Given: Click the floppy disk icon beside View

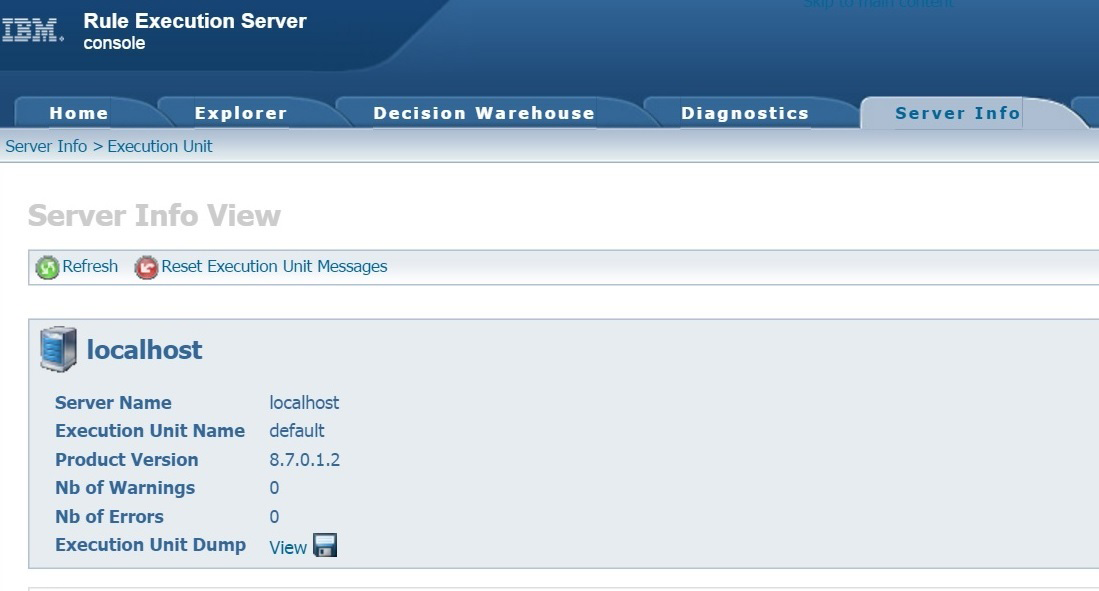Looking at the screenshot, I should pos(326,548).
